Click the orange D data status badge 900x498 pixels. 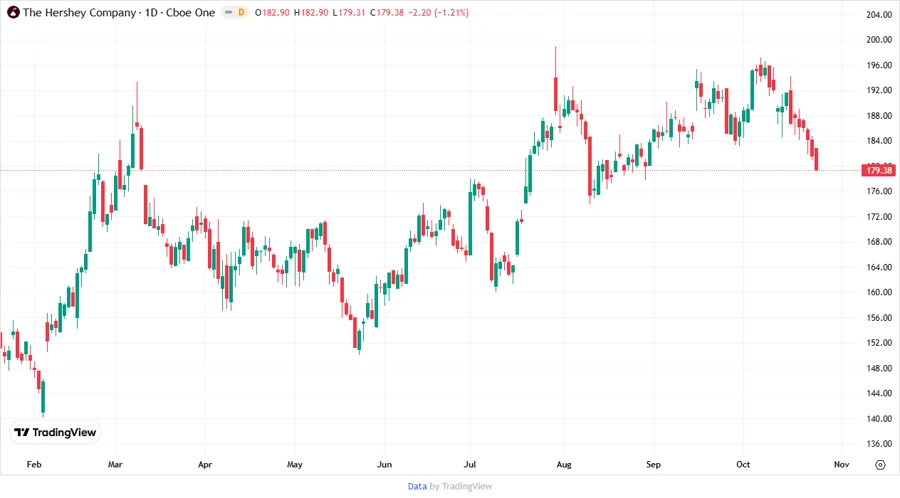click(241, 12)
